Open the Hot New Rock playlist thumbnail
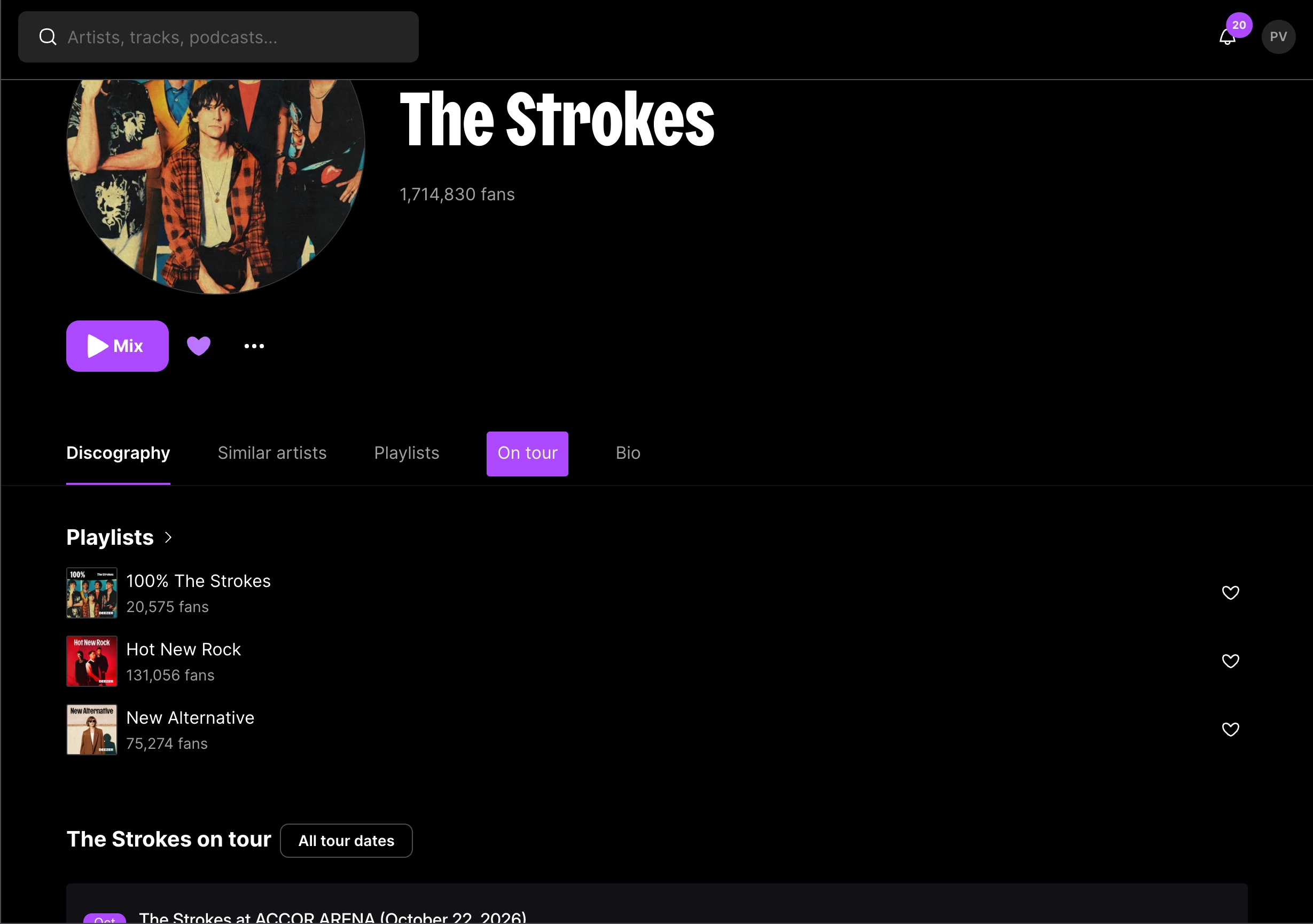Screen dimensions: 1313x924 point(92,661)
